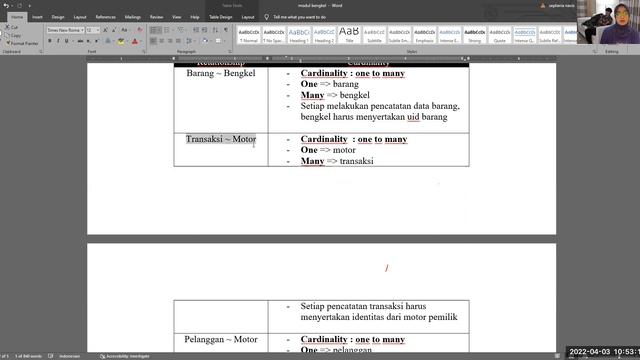Apply the Heading 1 style
Viewport: 640px width, 360px height.
299,36
